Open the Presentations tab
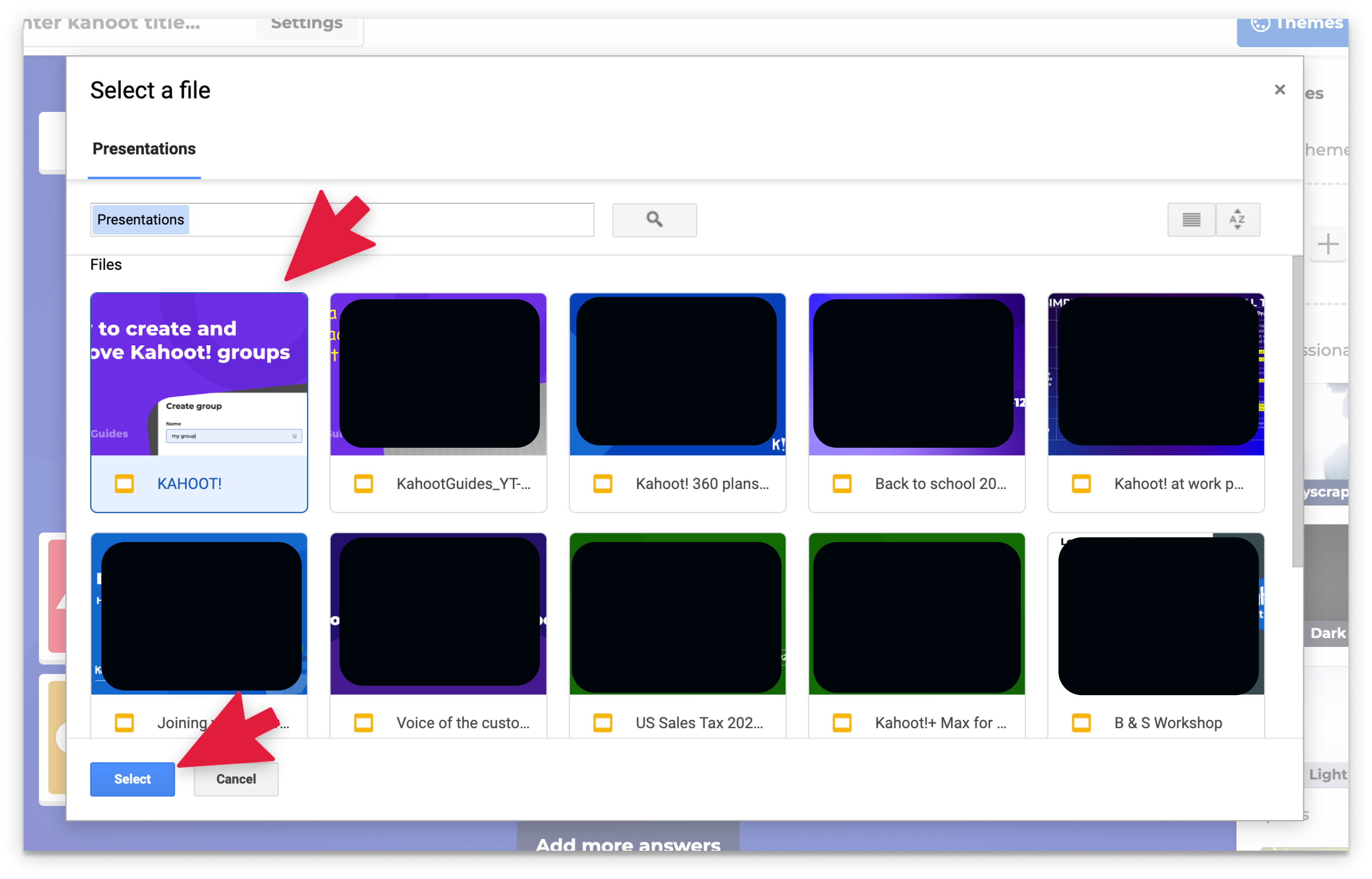This screenshot has width=1372, height=879. coord(144,149)
